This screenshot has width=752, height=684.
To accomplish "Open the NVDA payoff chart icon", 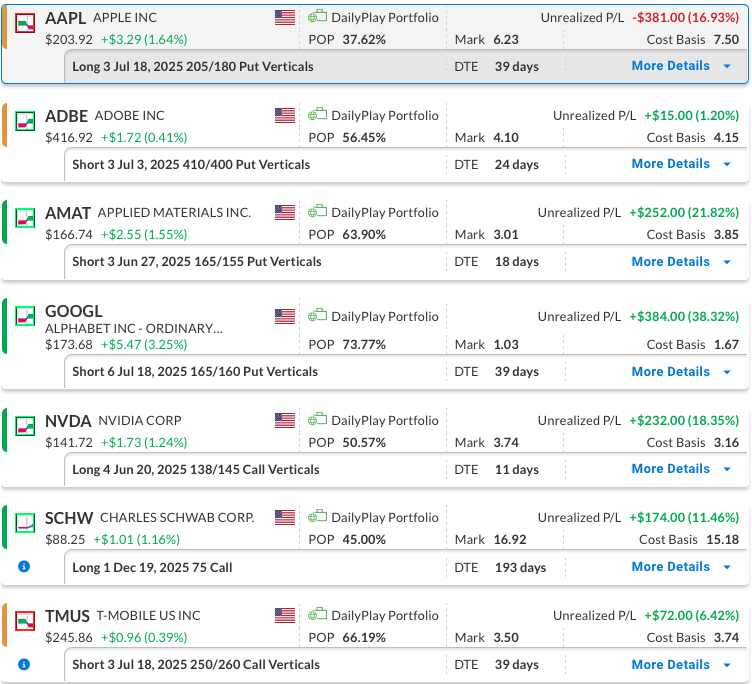I will [25, 426].
